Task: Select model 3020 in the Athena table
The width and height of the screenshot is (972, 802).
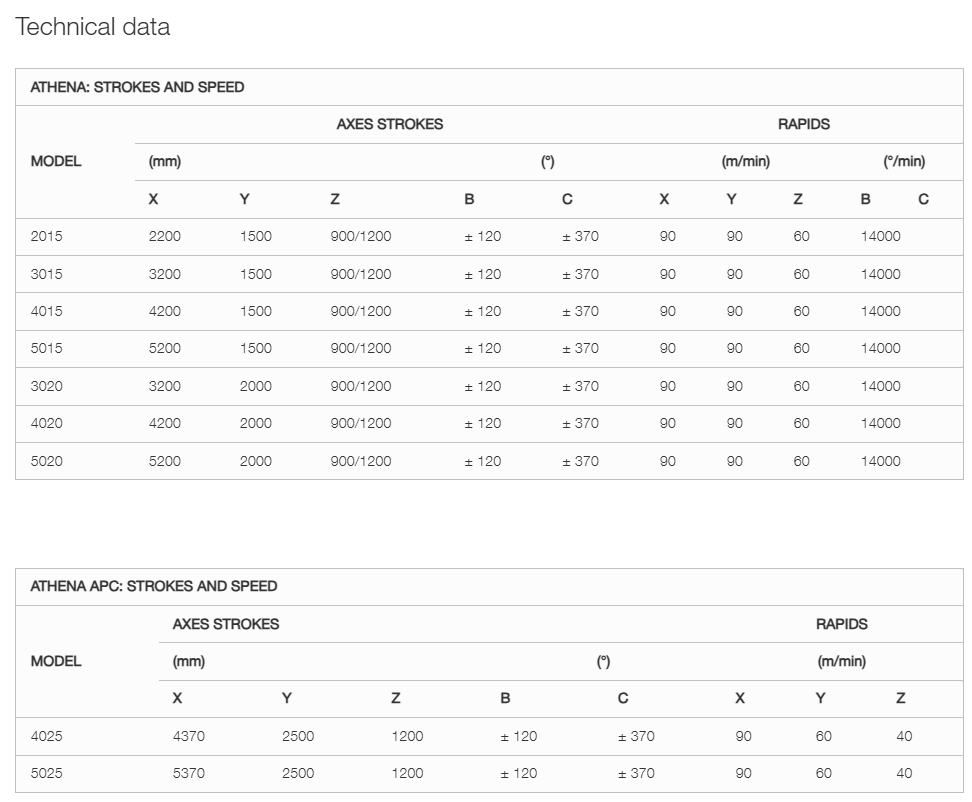Action: (x=46, y=386)
